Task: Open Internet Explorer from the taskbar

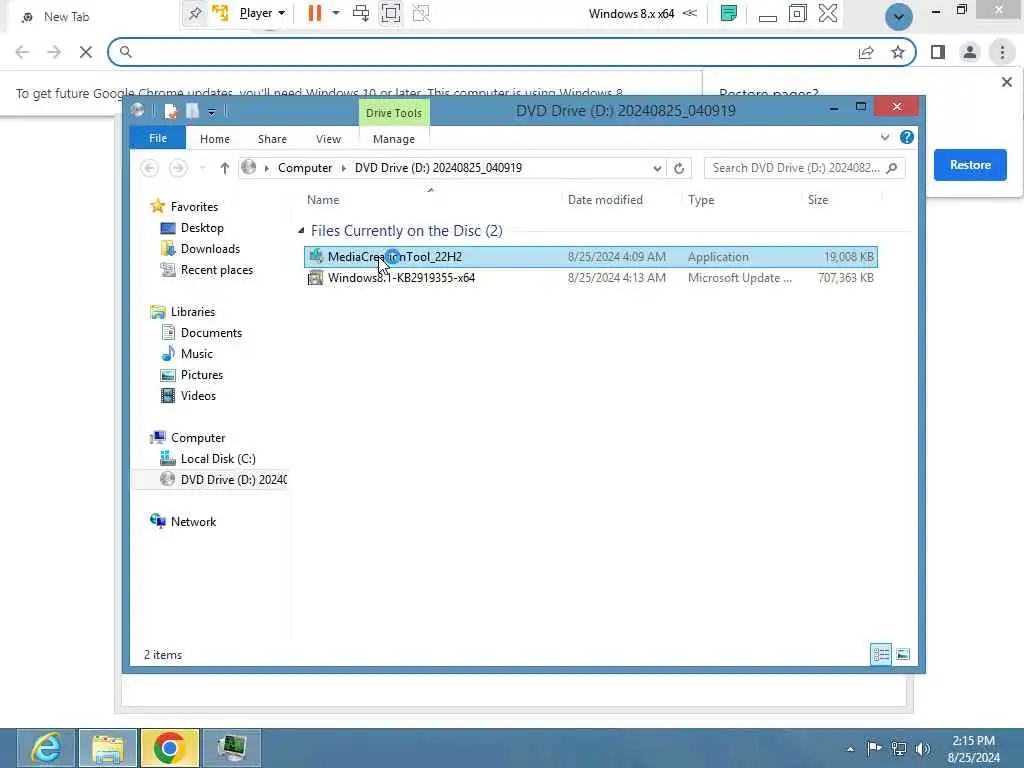Action: [x=46, y=748]
